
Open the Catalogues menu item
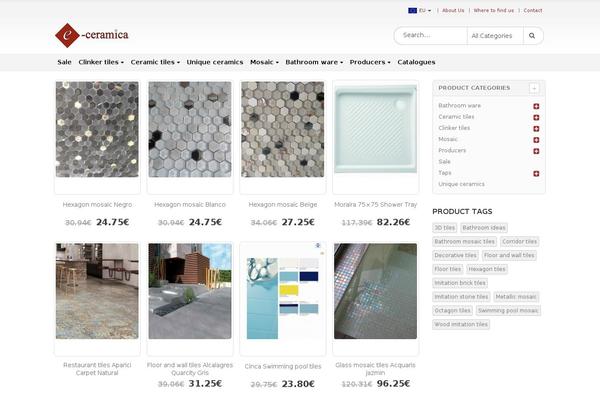click(x=416, y=62)
